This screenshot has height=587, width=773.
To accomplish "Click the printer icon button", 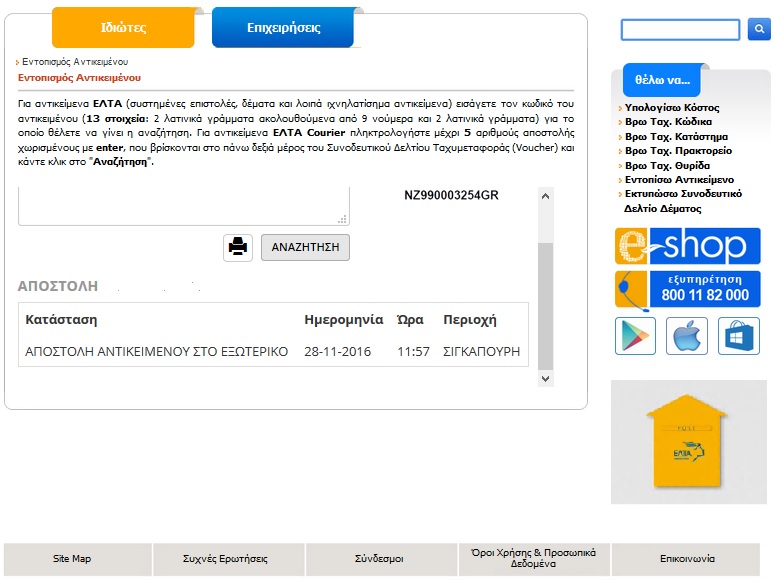I will pyautogui.click(x=238, y=247).
